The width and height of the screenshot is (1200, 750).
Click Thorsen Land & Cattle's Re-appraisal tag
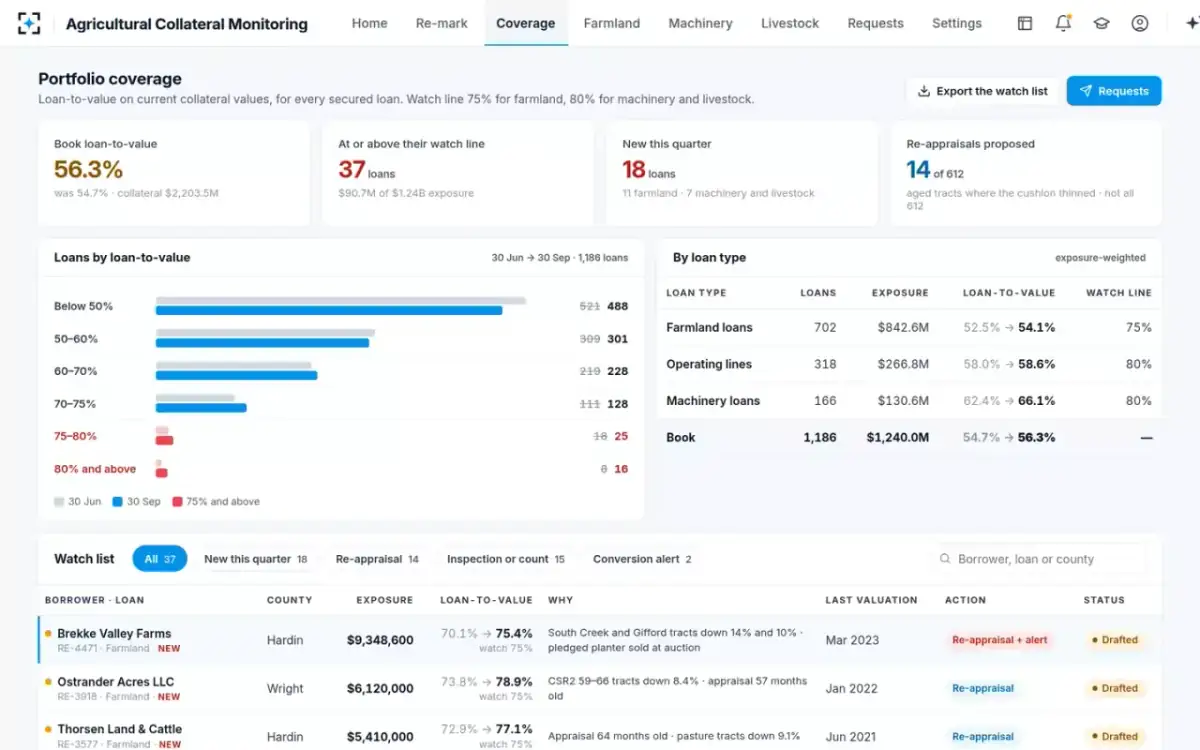click(983, 736)
